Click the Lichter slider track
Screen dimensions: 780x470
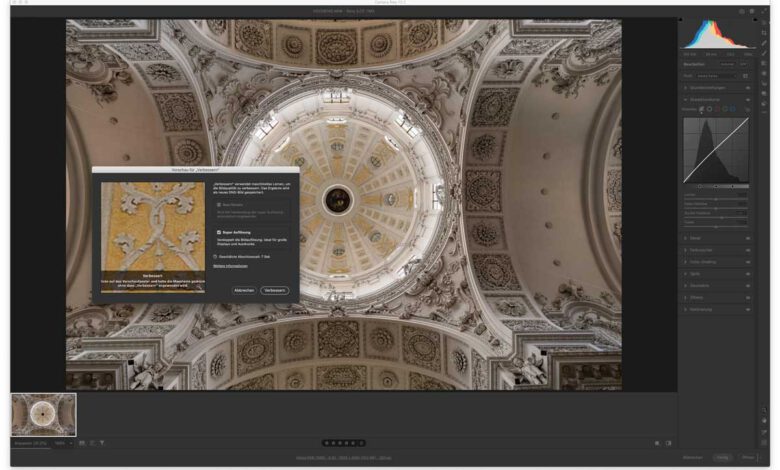click(716, 199)
